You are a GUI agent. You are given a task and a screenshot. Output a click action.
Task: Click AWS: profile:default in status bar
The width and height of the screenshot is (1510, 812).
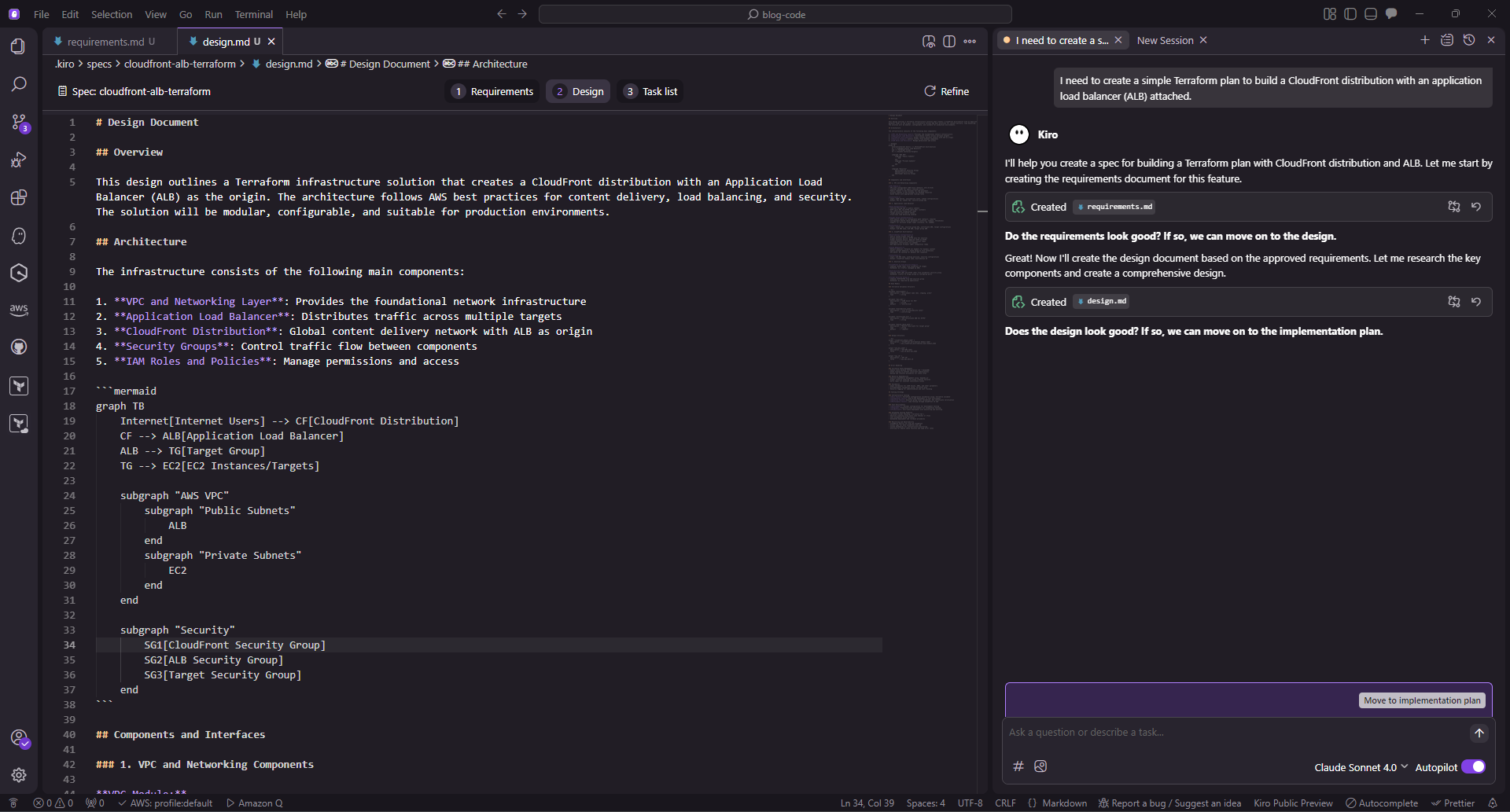point(165,803)
